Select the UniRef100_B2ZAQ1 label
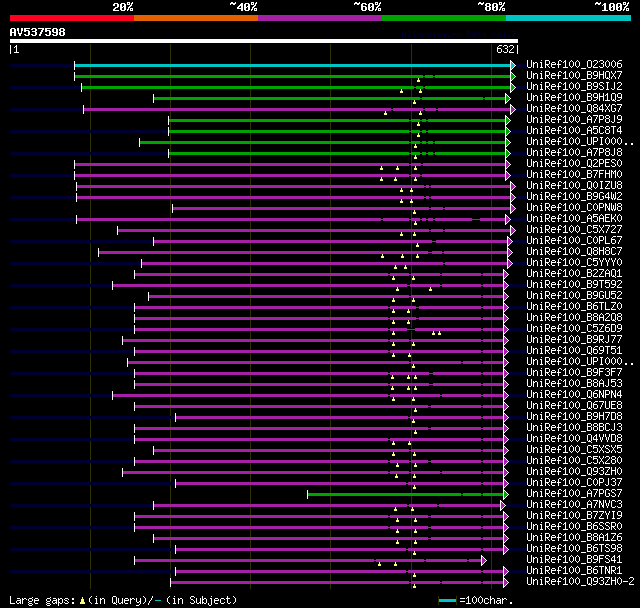Screen dimensions: 640x608 point(574,274)
